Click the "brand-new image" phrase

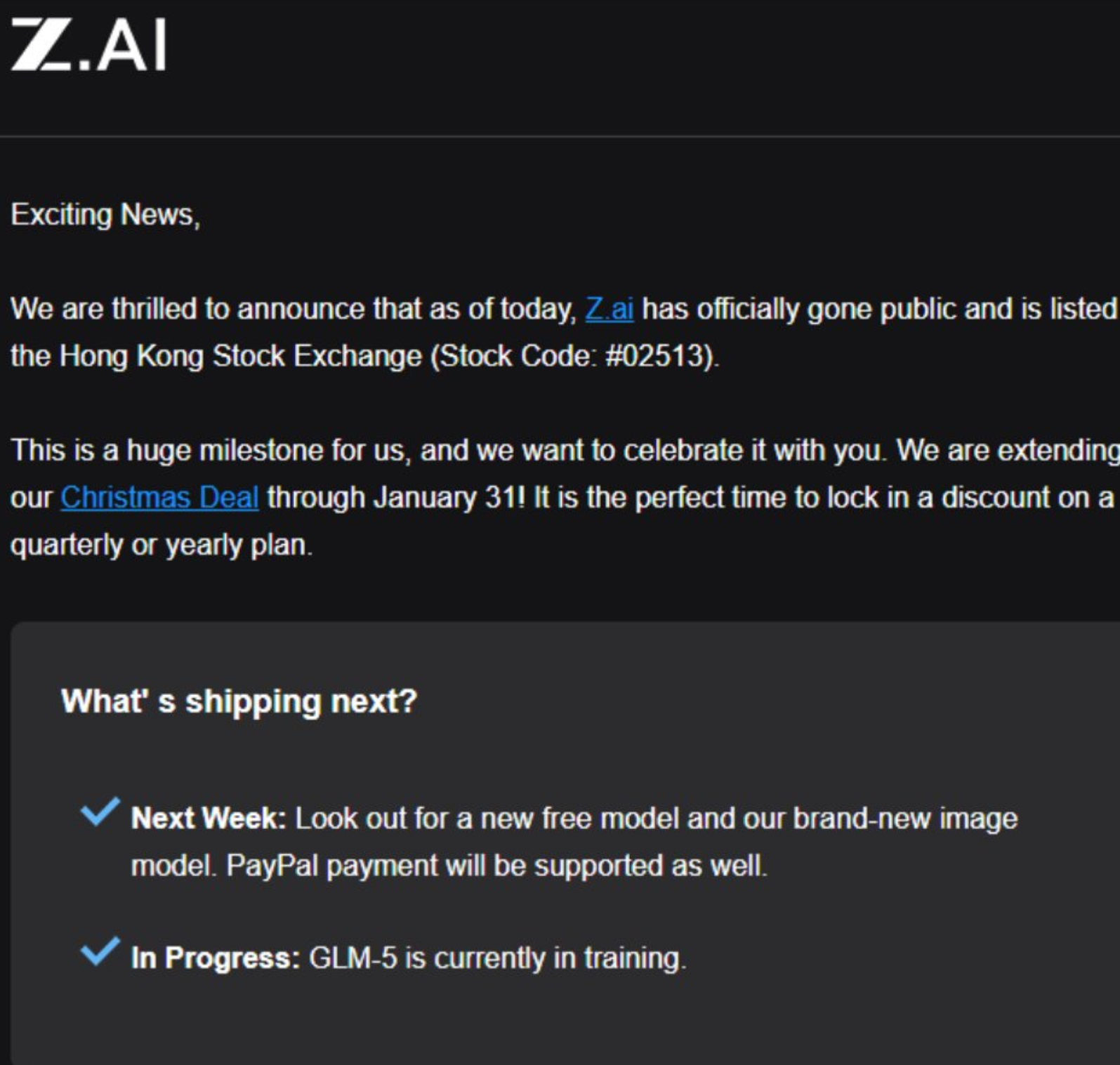click(904, 819)
